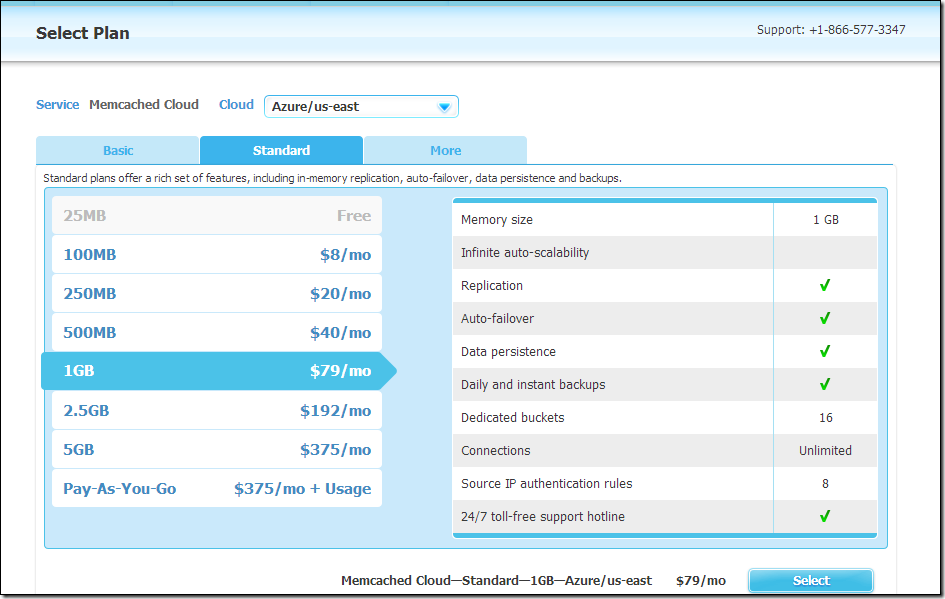Select the 1GB $79/mo plan row
The image size is (945, 599).
pyautogui.click(x=217, y=371)
